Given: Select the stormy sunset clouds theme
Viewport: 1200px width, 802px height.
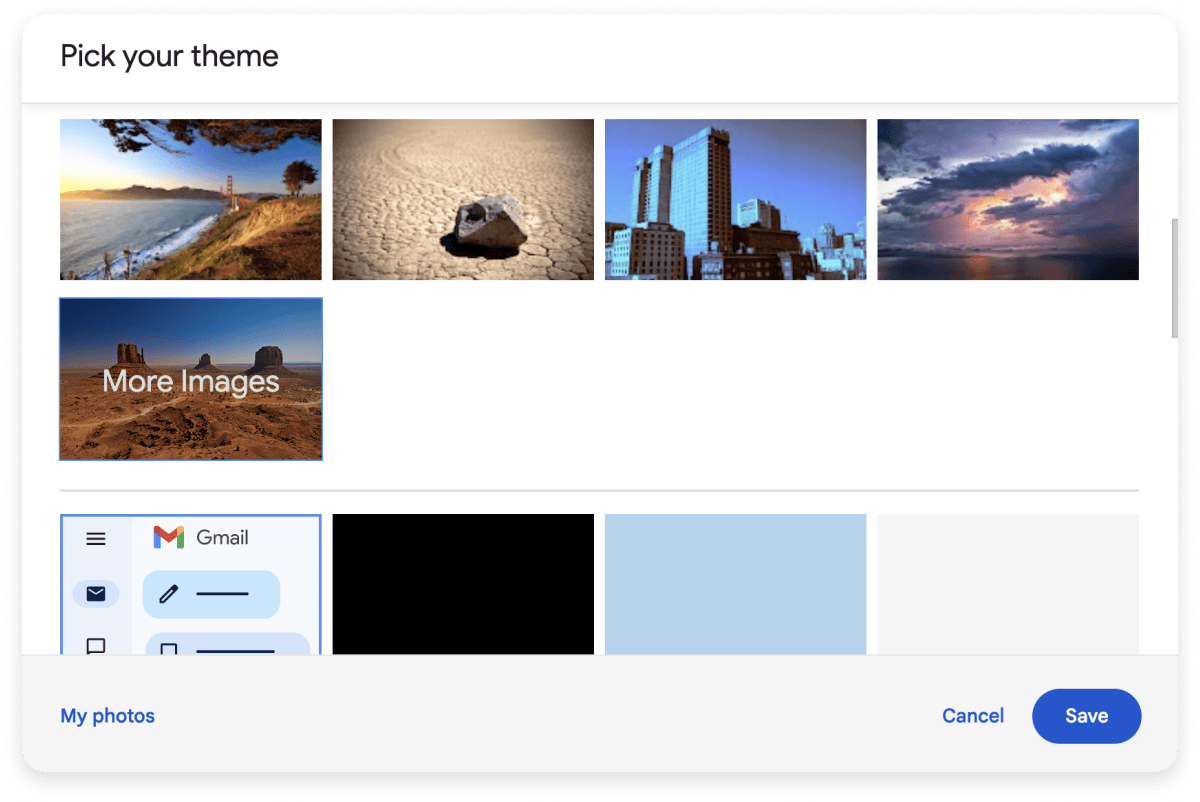Looking at the screenshot, I should 1007,199.
